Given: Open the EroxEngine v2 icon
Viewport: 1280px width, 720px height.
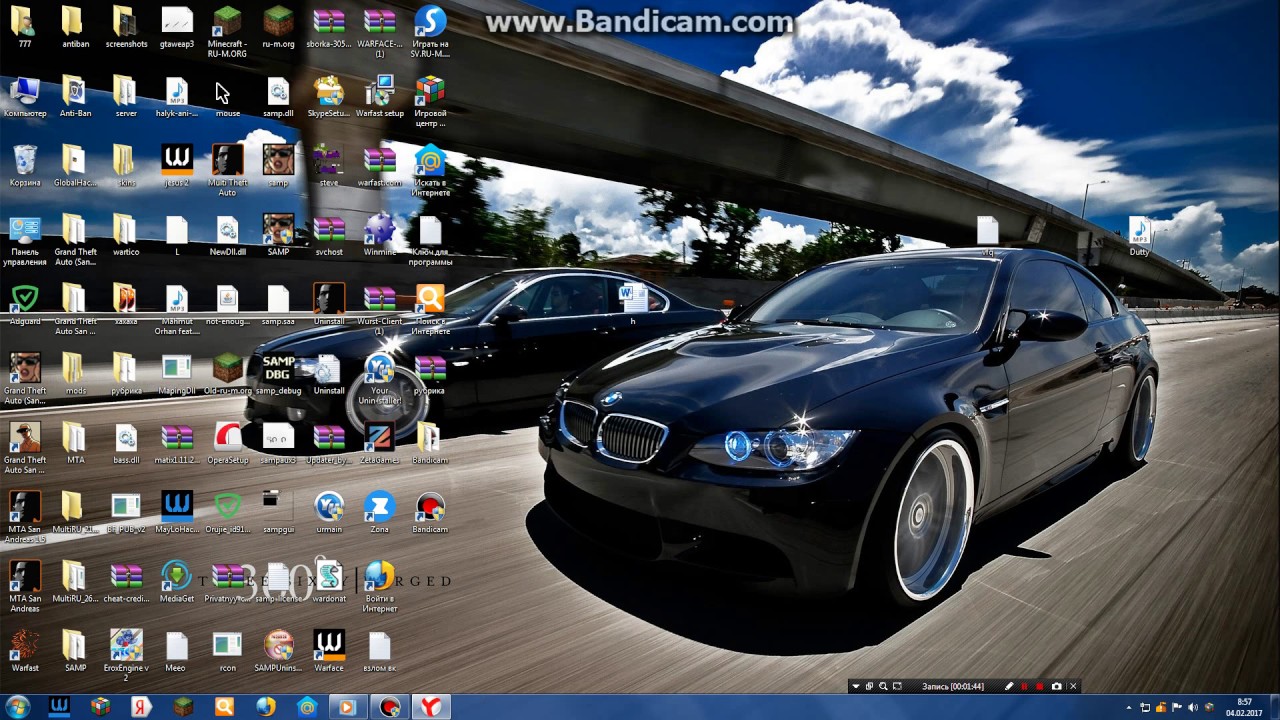Looking at the screenshot, I should (x=126, y=656).
